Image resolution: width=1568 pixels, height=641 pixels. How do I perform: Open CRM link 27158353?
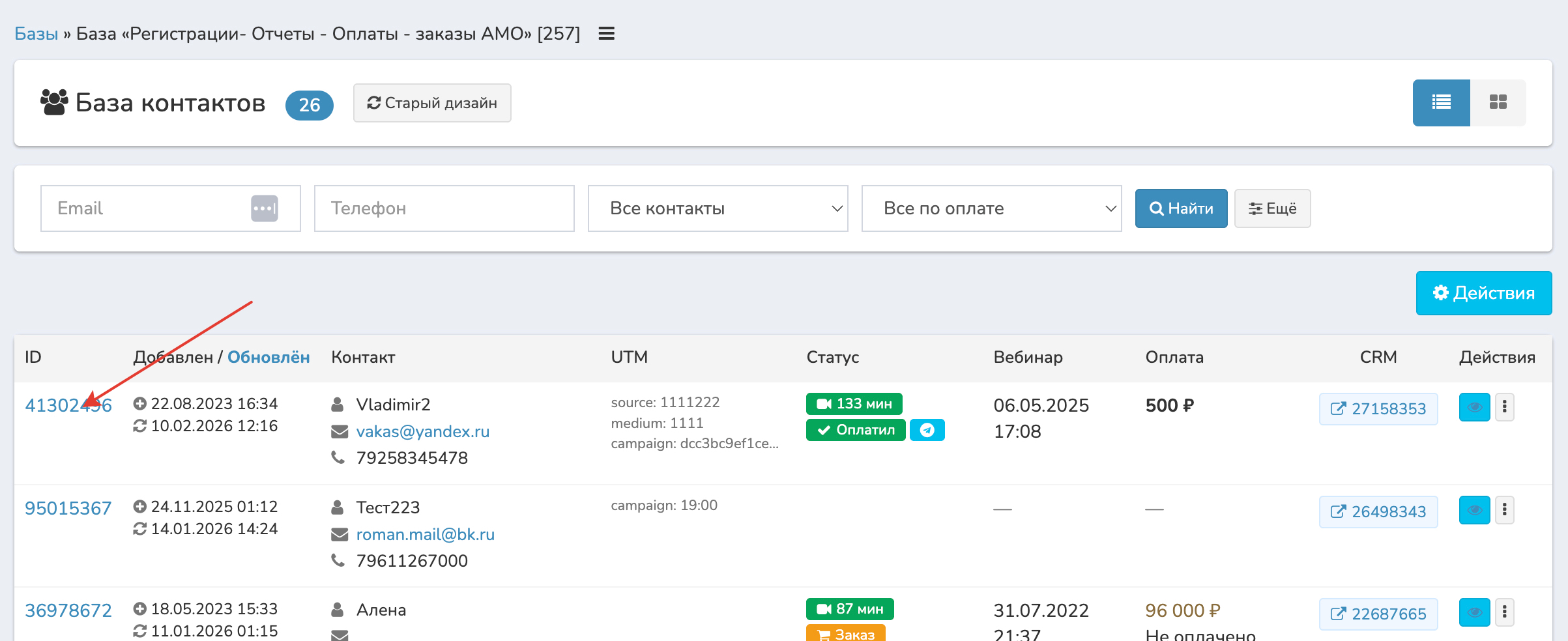(1378, 409)
